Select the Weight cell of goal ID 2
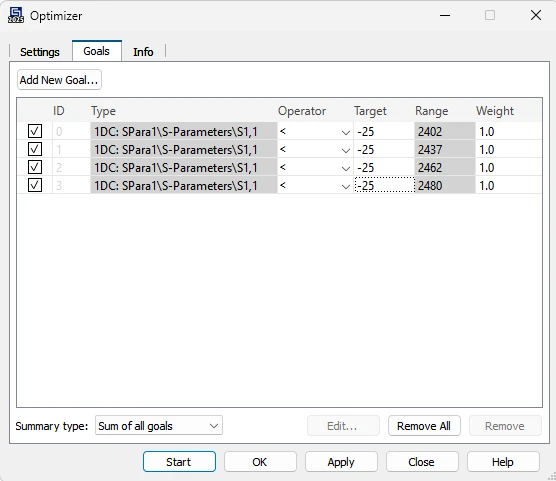The height and width of the screenshot is (481, 556). coord(508,167)
